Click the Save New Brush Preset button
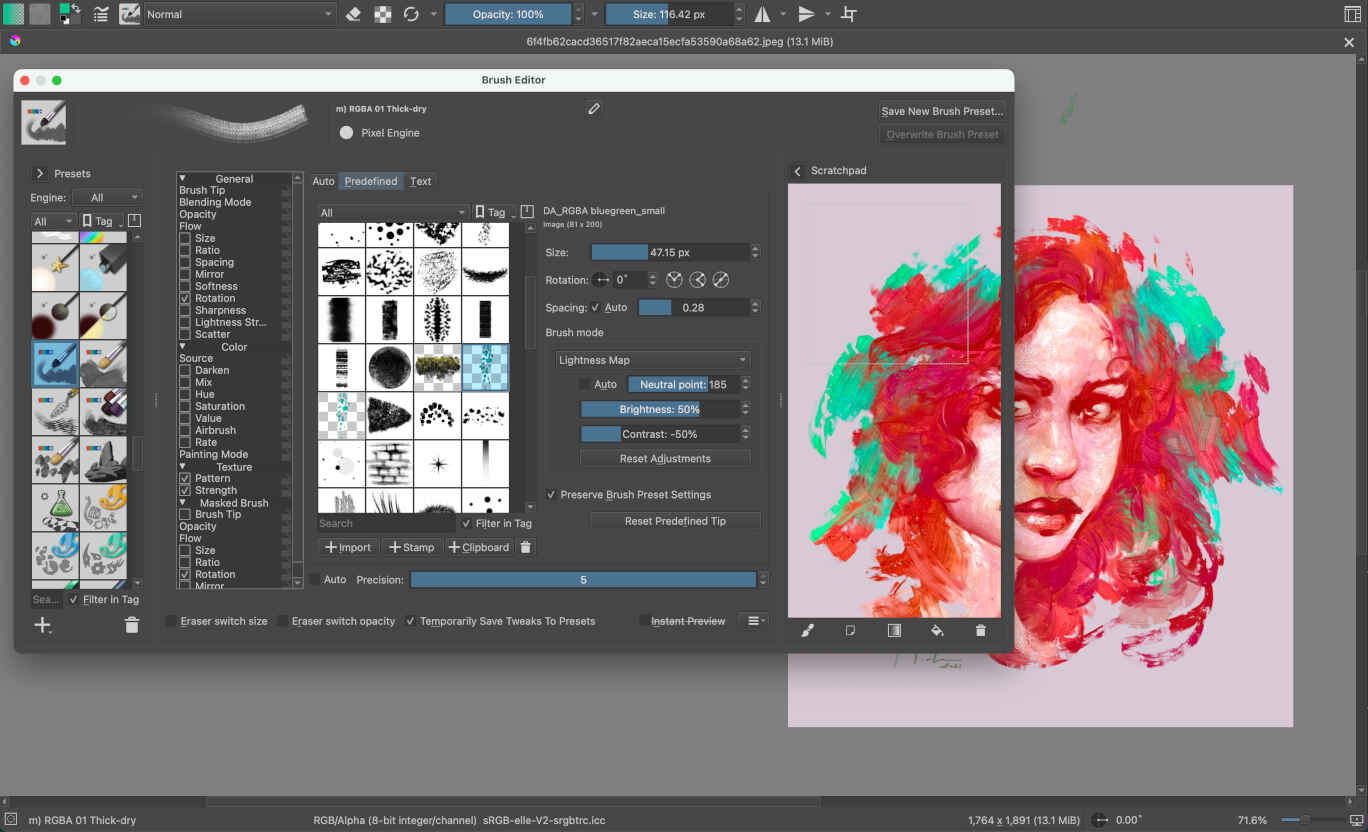This screenshot has height=832, width=1368. (940, 111)
